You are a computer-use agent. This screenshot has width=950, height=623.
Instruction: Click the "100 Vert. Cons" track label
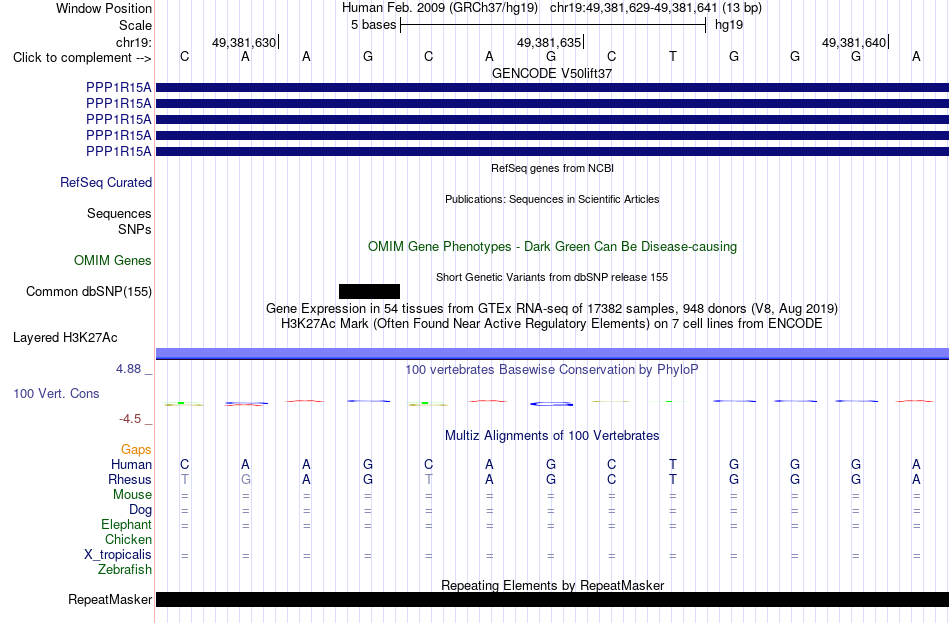click(56, 394)
